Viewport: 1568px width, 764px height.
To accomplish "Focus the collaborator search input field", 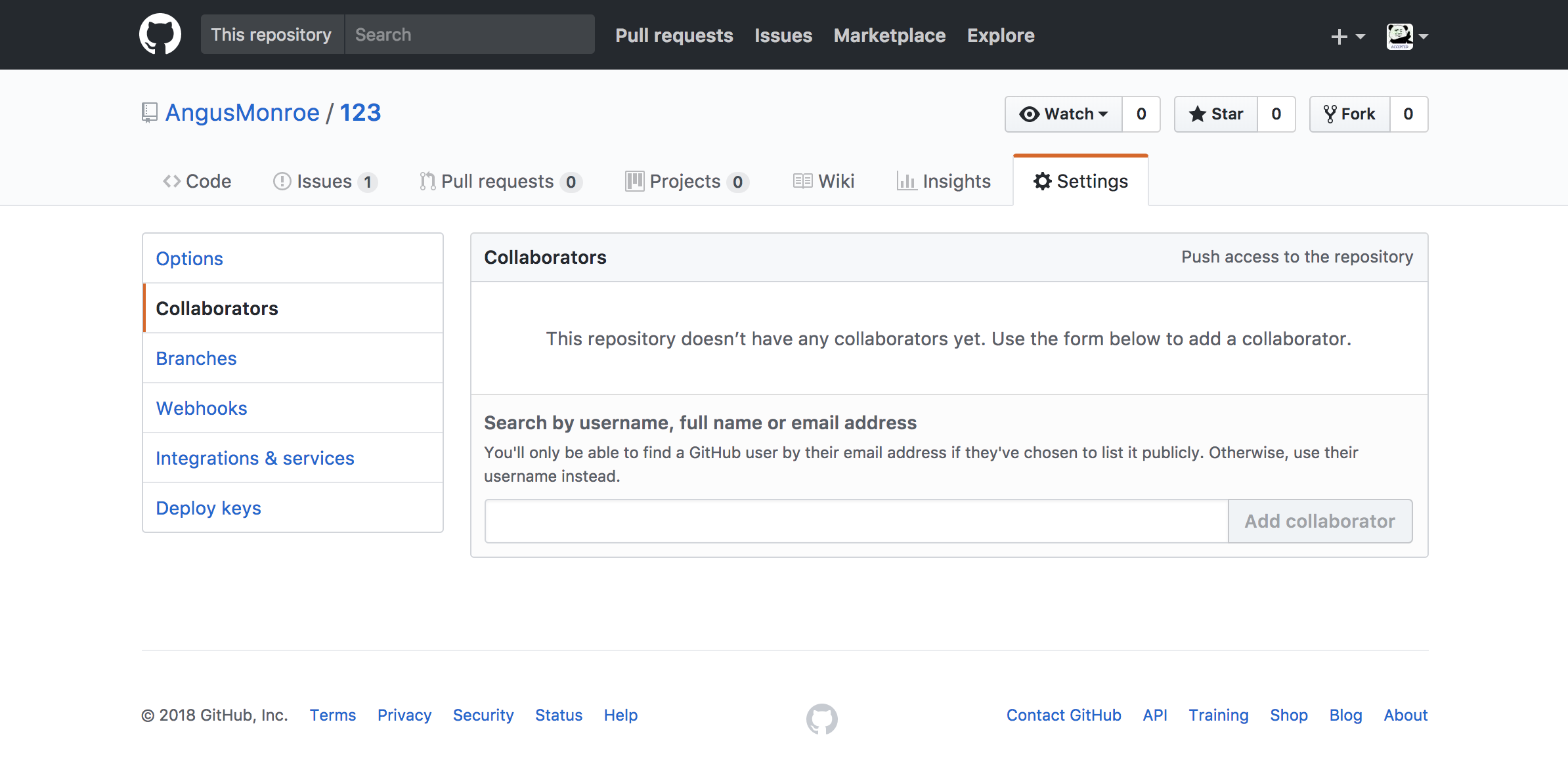I will pos(856,521).
